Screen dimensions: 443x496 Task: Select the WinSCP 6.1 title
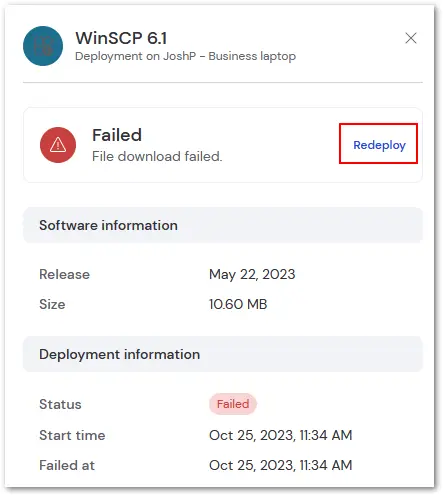point(121,38)
